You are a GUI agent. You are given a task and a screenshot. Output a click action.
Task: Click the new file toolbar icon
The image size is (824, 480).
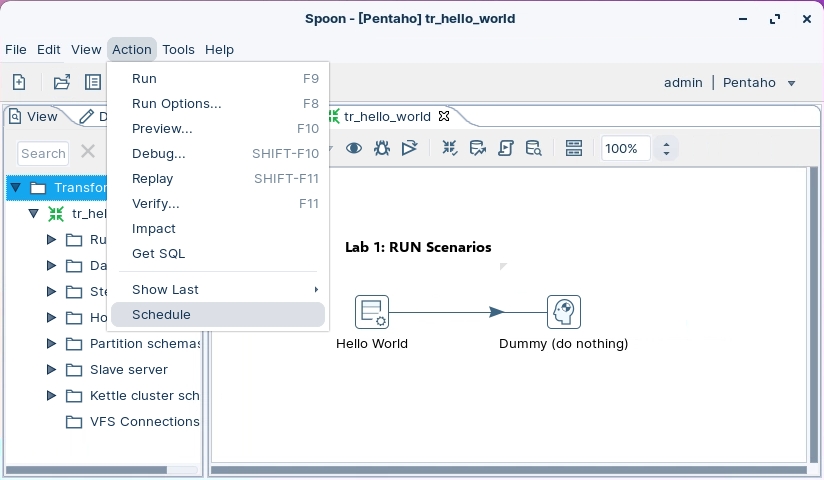pyautogui.click(x=19, y=82)
